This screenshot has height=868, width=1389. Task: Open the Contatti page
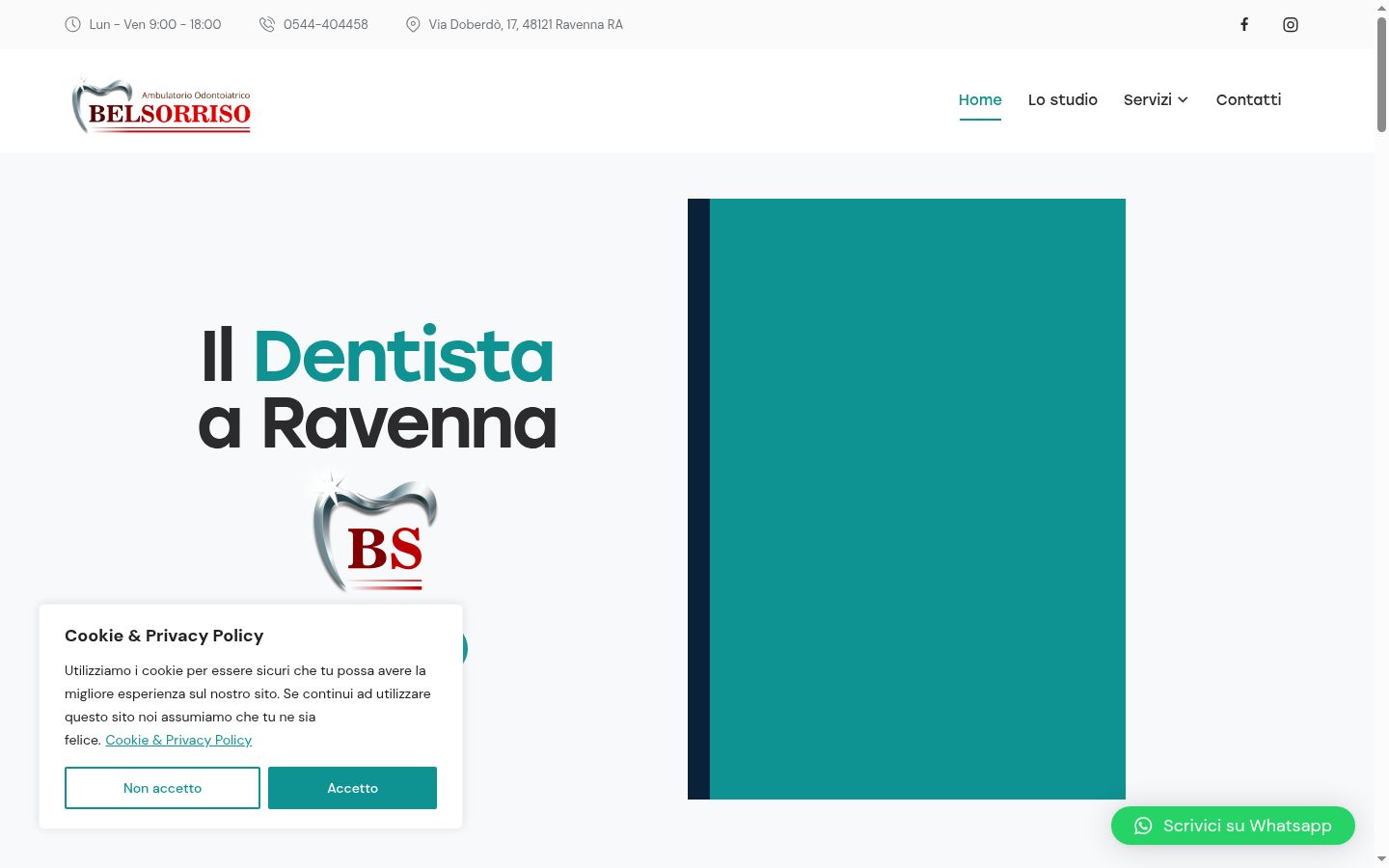tap(1248, 99)
